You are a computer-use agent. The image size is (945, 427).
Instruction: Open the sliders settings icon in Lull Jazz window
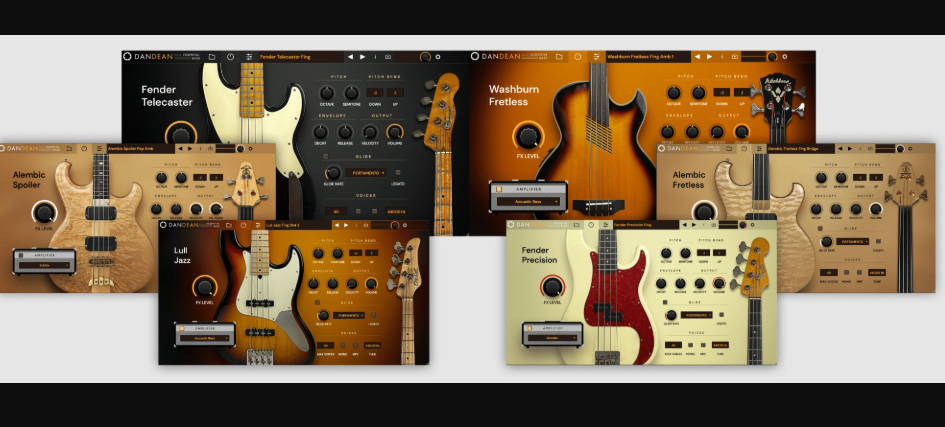258,225
